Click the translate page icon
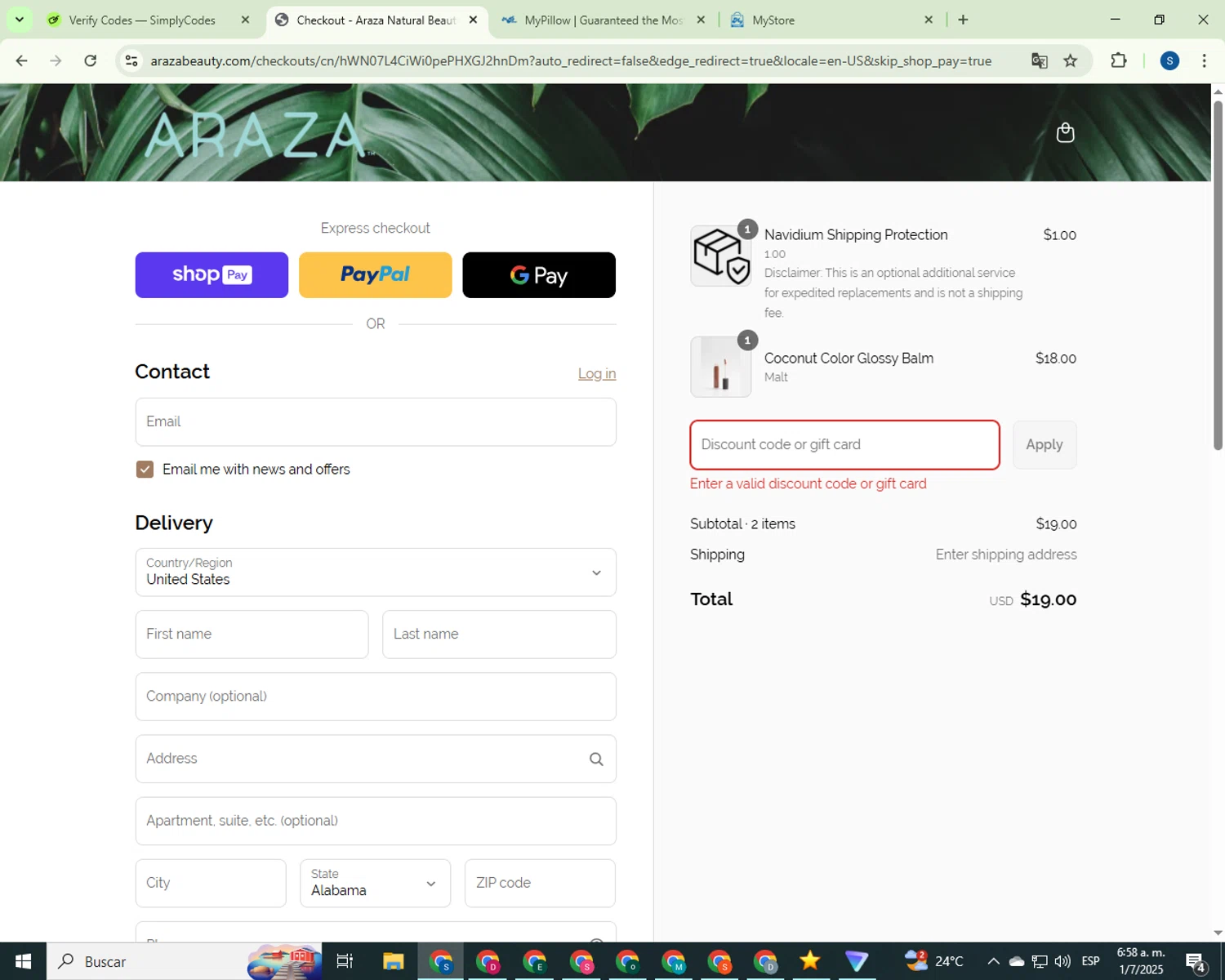Viewport: 1225px width, 980px height. pyautogui.click(x=1039, y=61)
